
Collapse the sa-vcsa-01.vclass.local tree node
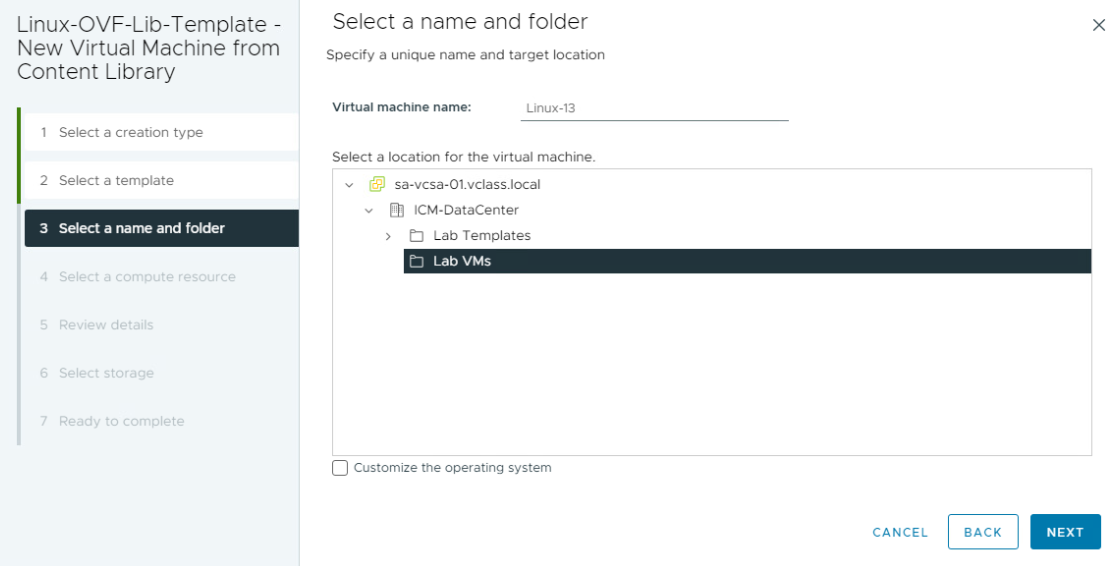click(349, 184)
